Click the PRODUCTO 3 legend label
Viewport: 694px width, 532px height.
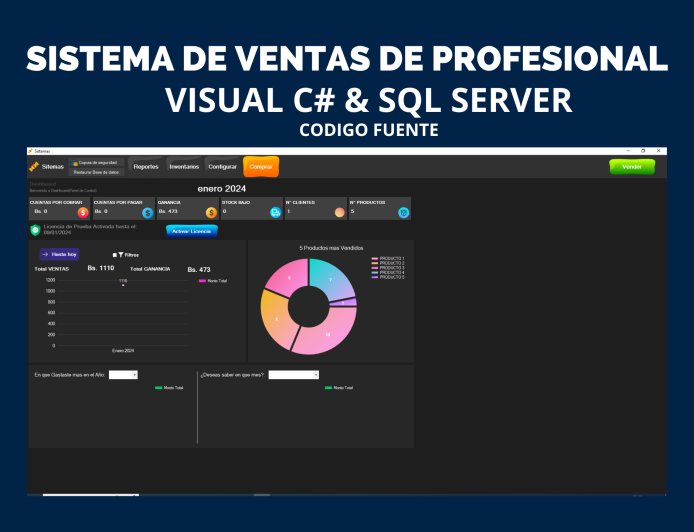tap(392, 268)
